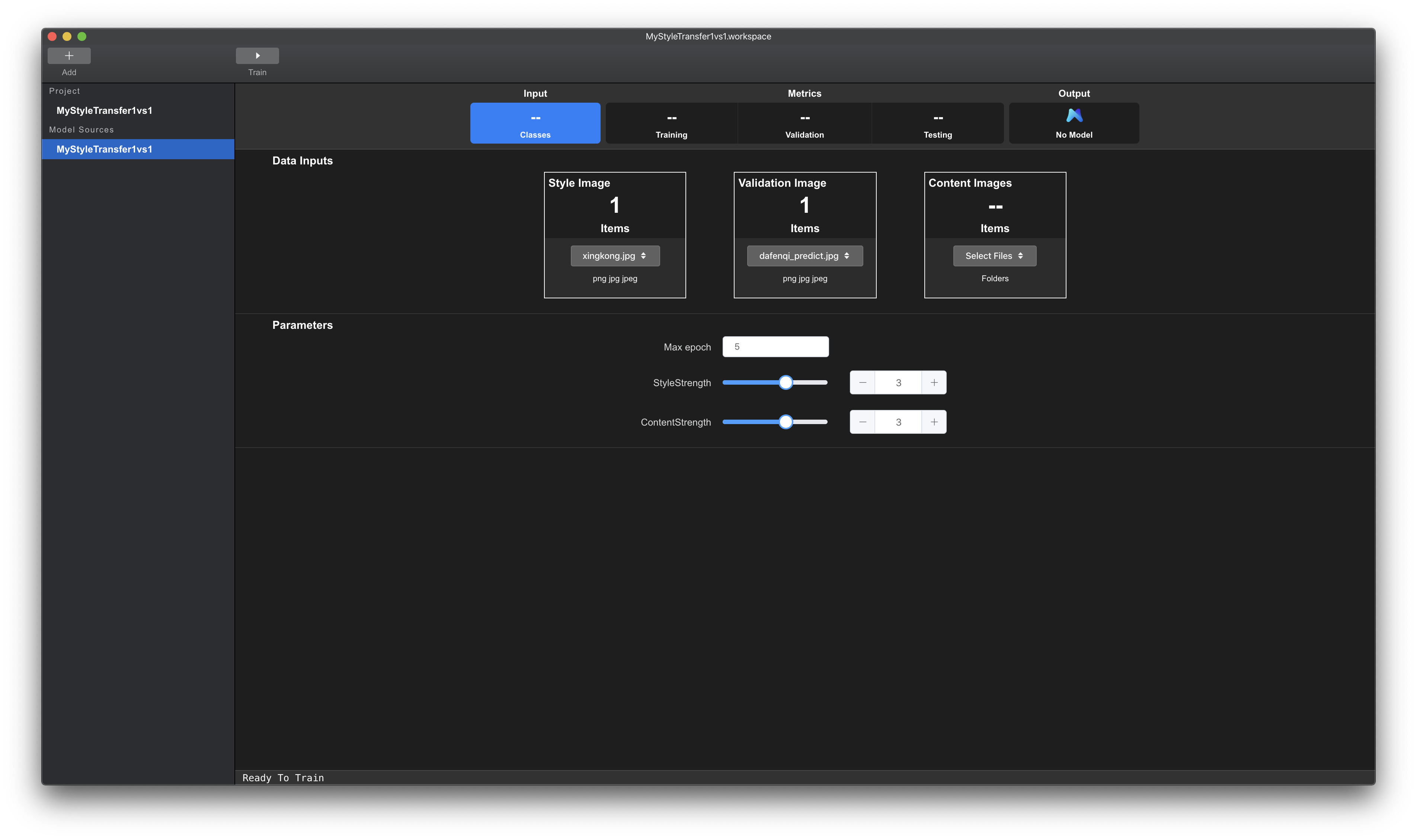Switch to the Validation metrics tab

click(805, 124)
